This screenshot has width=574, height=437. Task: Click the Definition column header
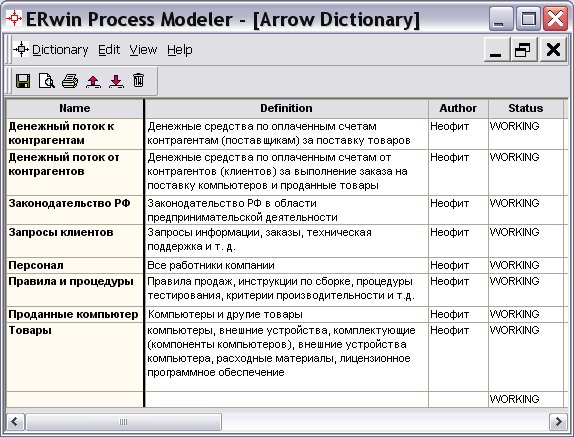[x=286, y=108]
